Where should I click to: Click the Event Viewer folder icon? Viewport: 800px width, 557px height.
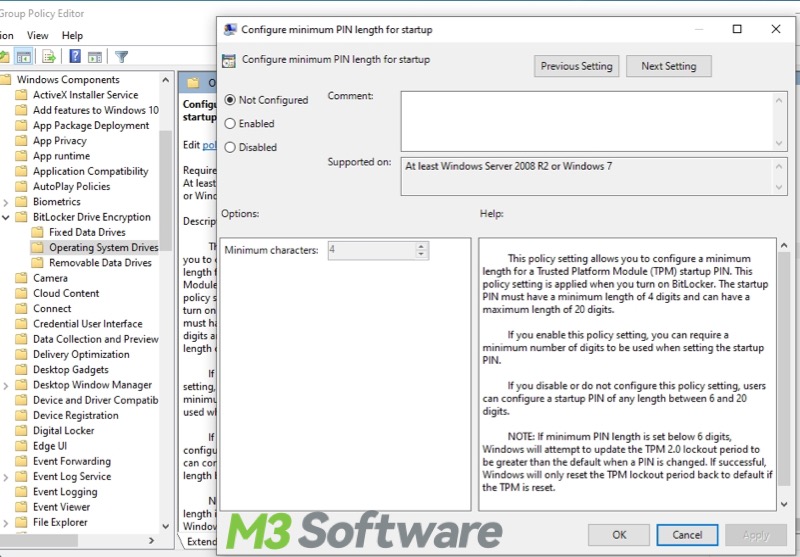(21, 508)
